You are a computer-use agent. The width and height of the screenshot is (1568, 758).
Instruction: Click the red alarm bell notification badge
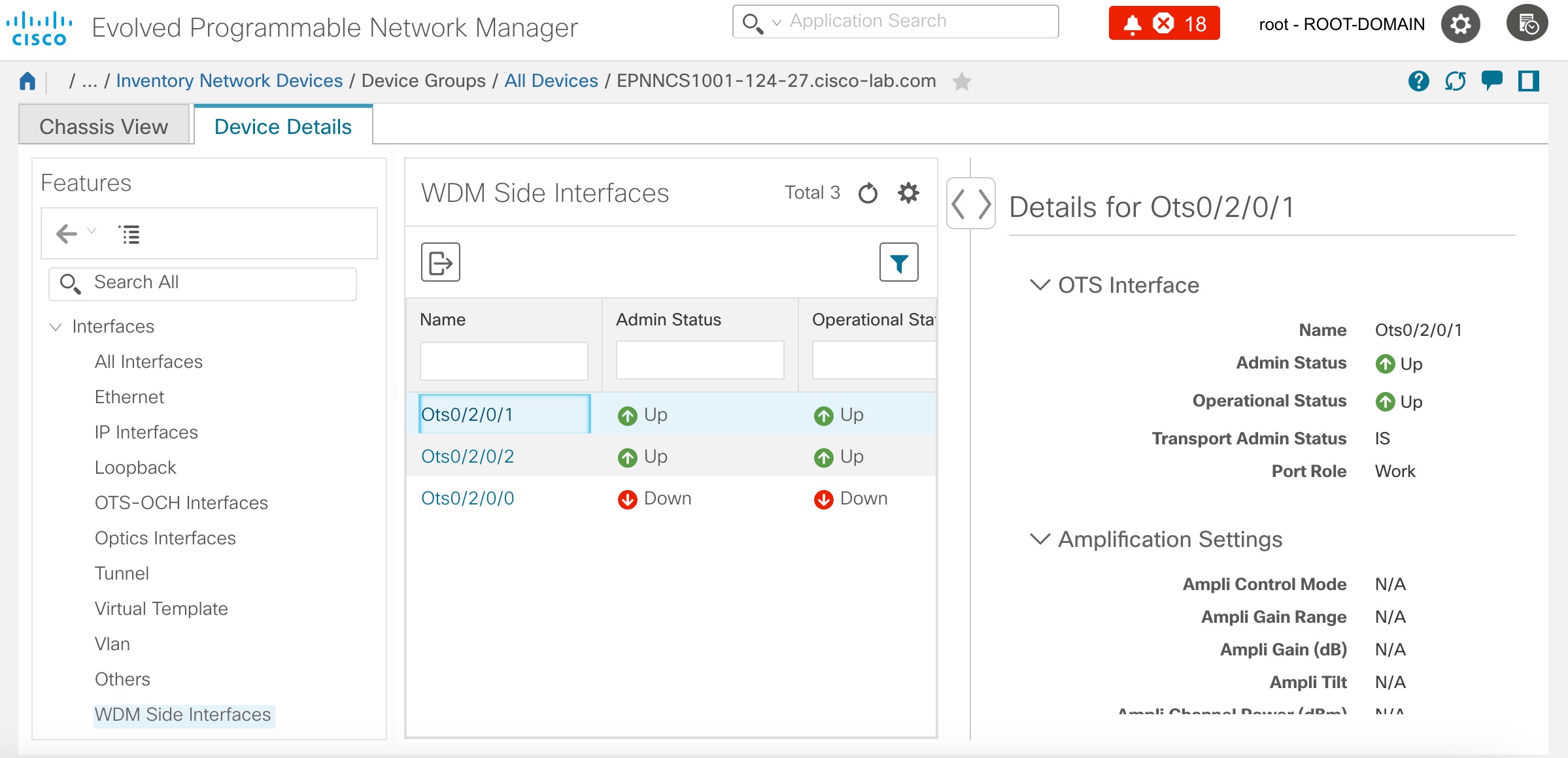(1163, 24)
